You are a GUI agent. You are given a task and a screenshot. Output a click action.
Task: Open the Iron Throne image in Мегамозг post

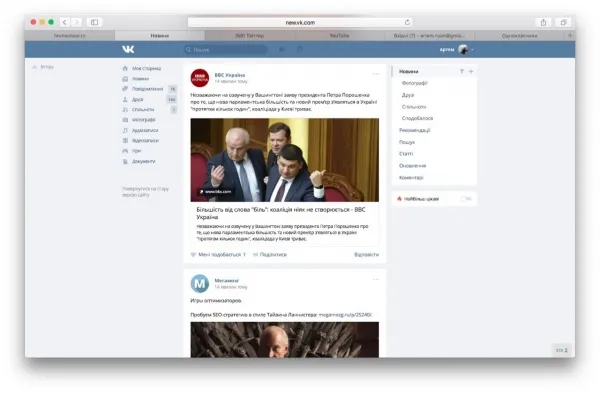(285, 340)
